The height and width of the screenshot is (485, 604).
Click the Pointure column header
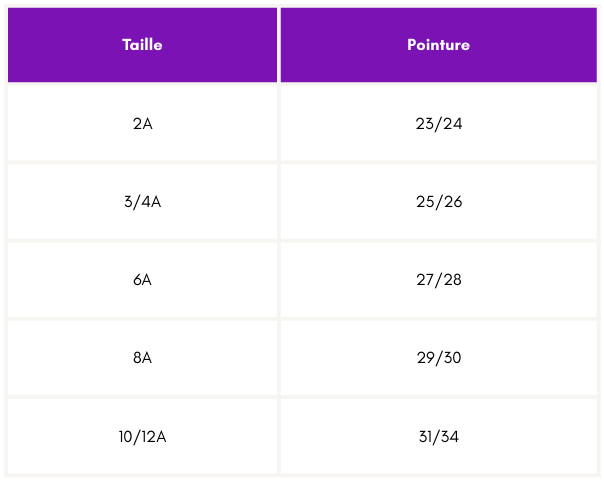click(438, 45)
